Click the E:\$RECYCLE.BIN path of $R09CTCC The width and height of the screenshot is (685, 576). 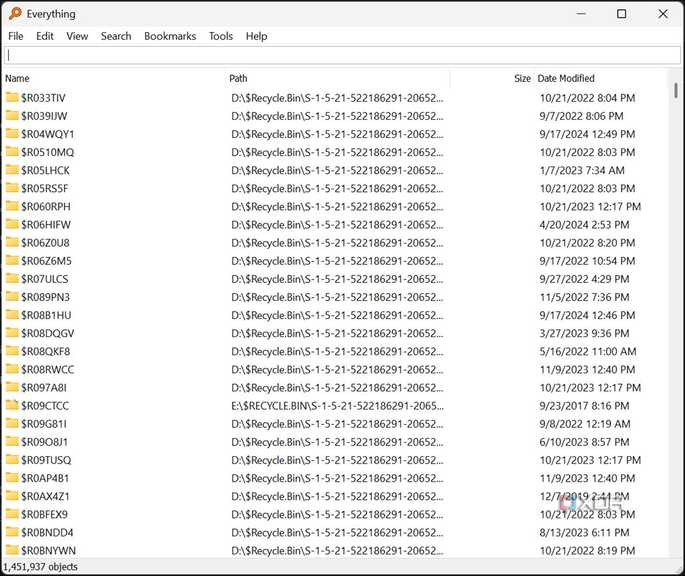click(x=337, y=406)
